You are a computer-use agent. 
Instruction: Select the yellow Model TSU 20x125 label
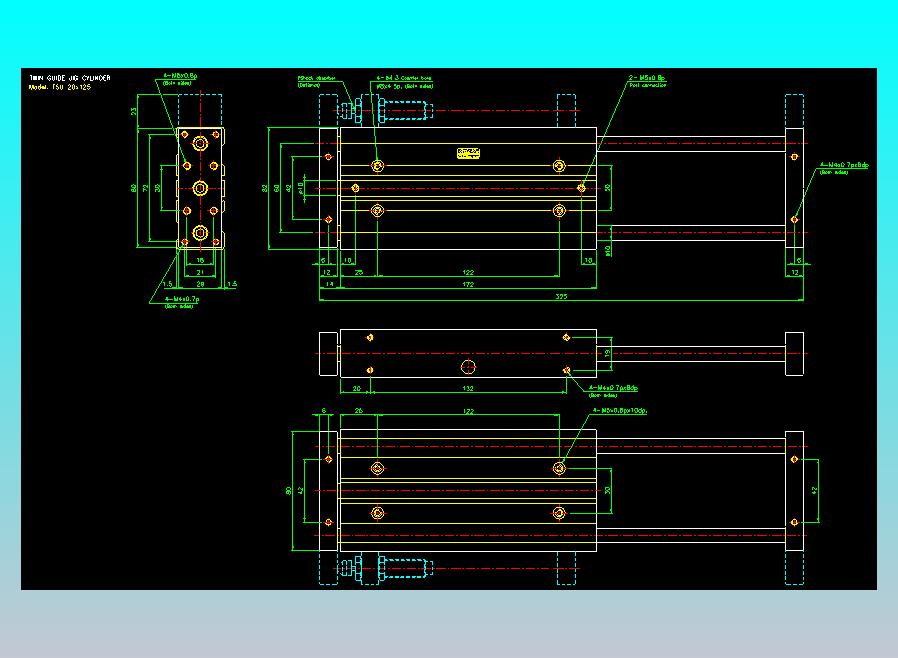[x=60, y=88]
